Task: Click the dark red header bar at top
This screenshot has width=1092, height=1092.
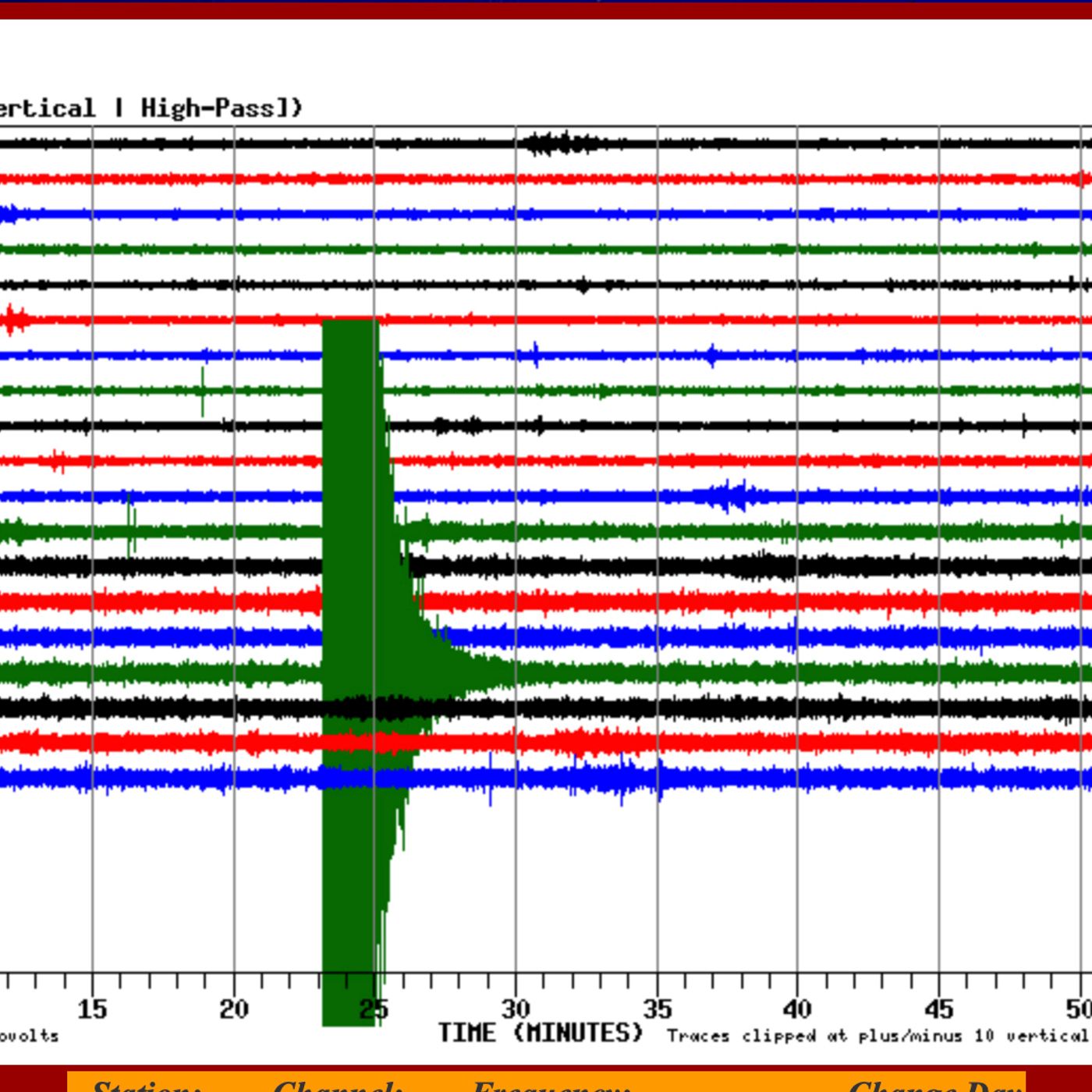Action: [x=546, y=9]
